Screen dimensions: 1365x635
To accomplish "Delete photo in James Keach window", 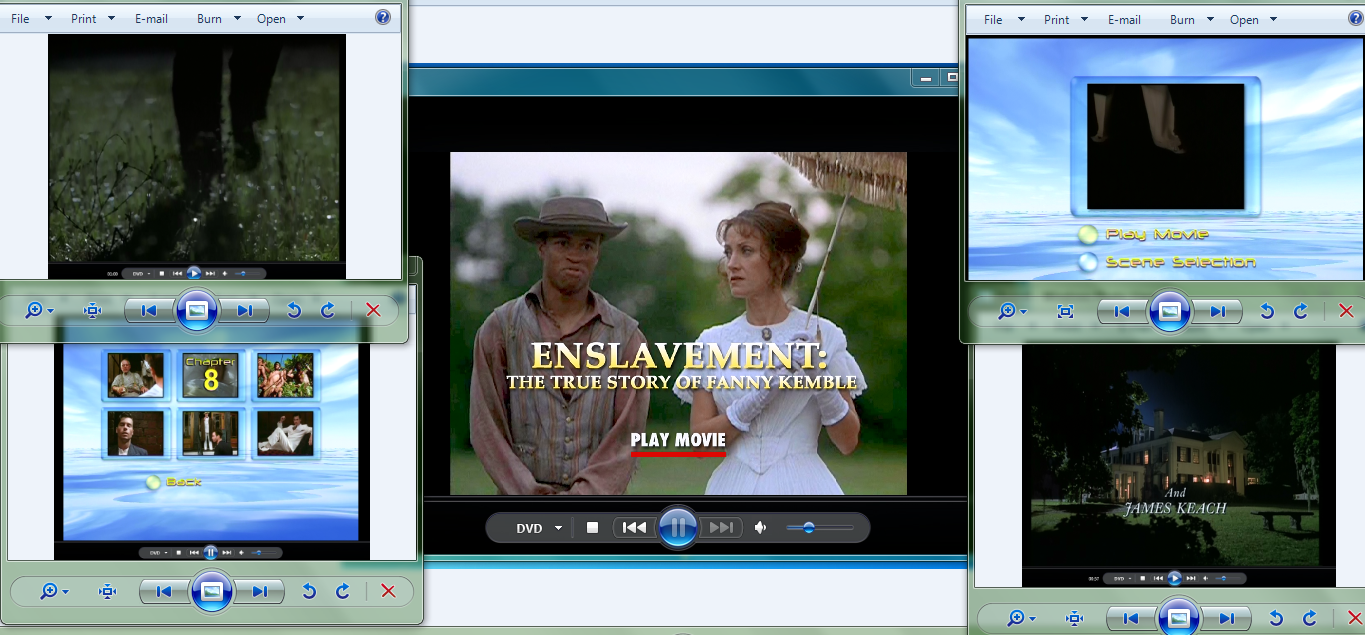I will [x=1355, y=617].
